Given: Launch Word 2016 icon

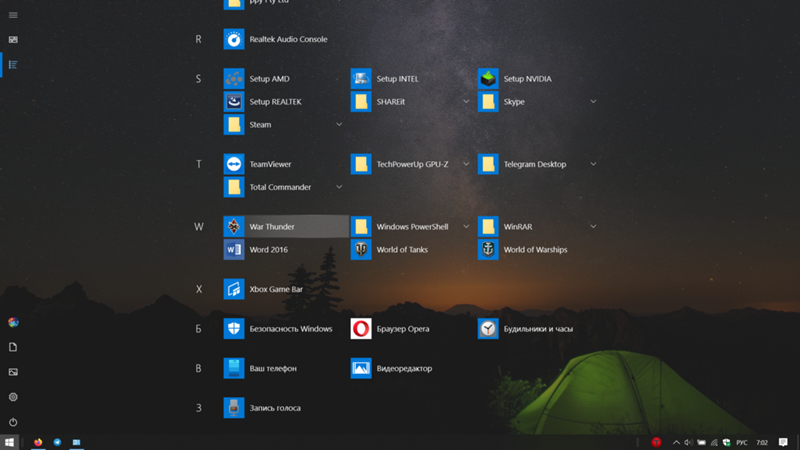Looking at the screenshot, I should click(234, 249).
